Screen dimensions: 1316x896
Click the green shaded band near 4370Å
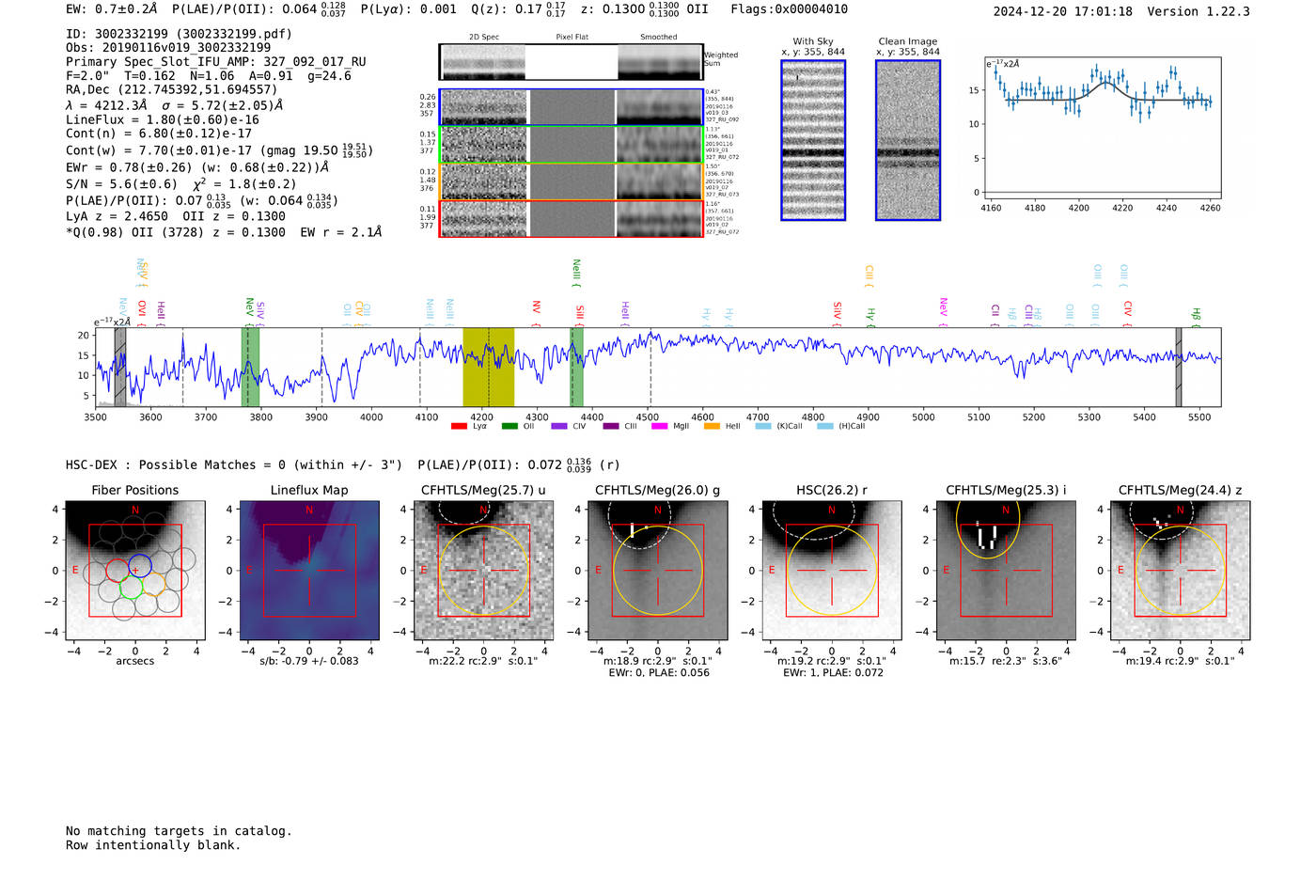point(577,368)
